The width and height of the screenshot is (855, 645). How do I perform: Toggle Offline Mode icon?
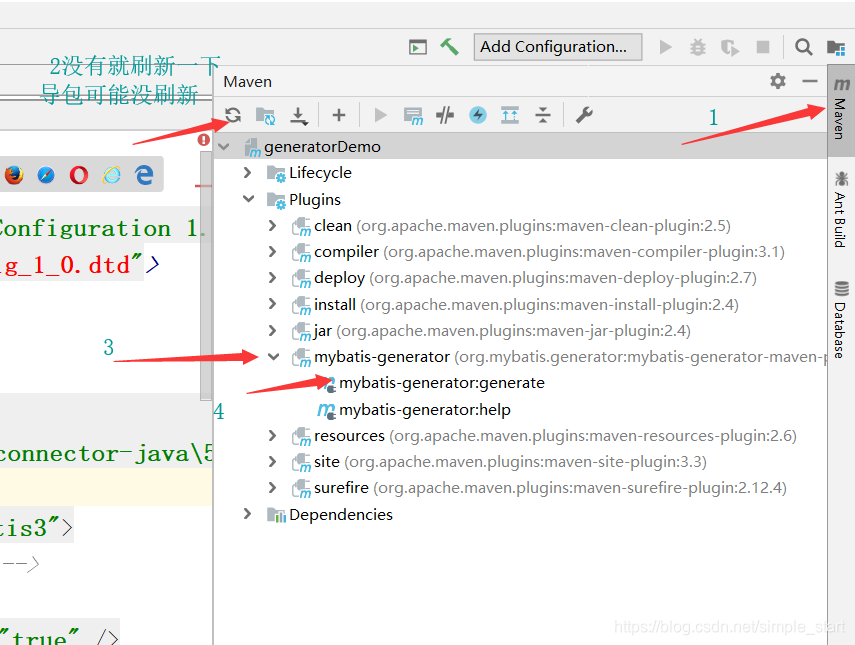coord(445,115)
